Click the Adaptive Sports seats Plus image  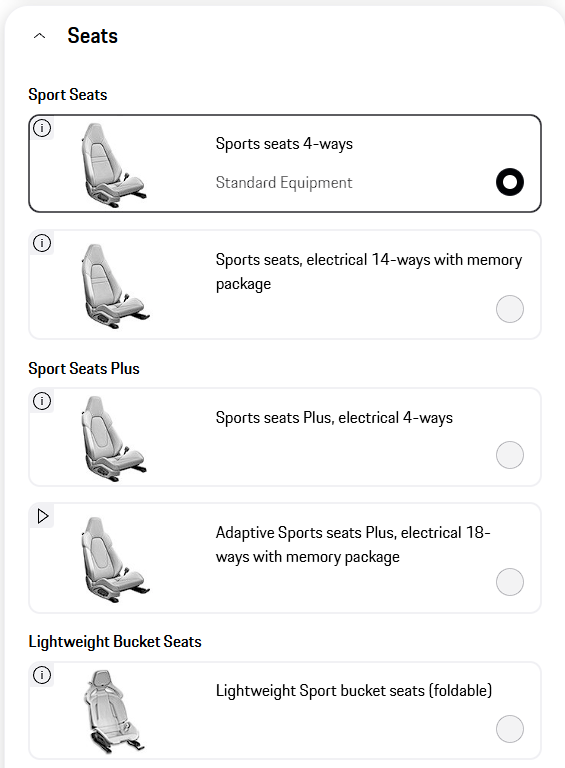pos(115,559)
